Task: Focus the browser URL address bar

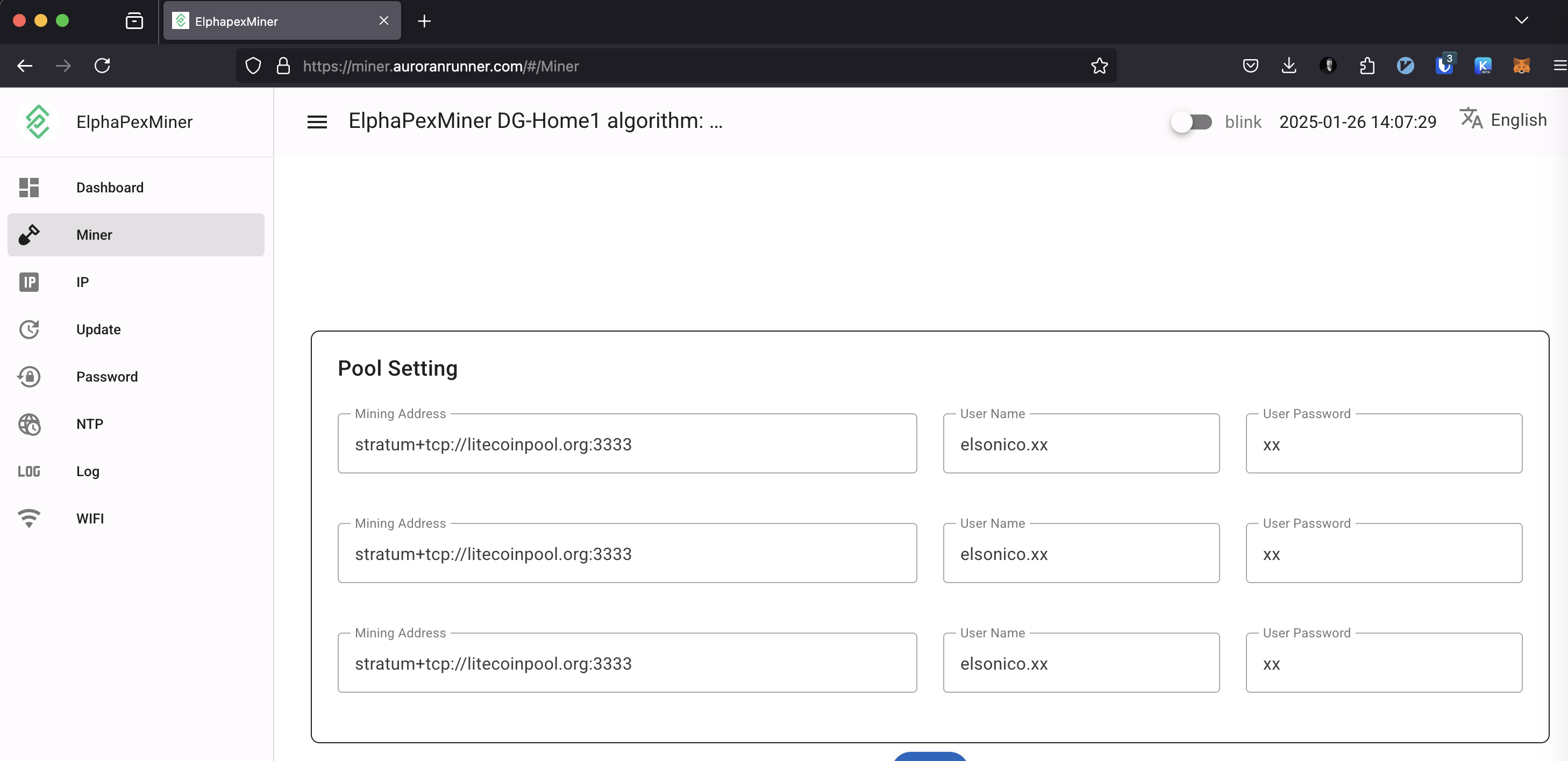Action: pos(676,66)
